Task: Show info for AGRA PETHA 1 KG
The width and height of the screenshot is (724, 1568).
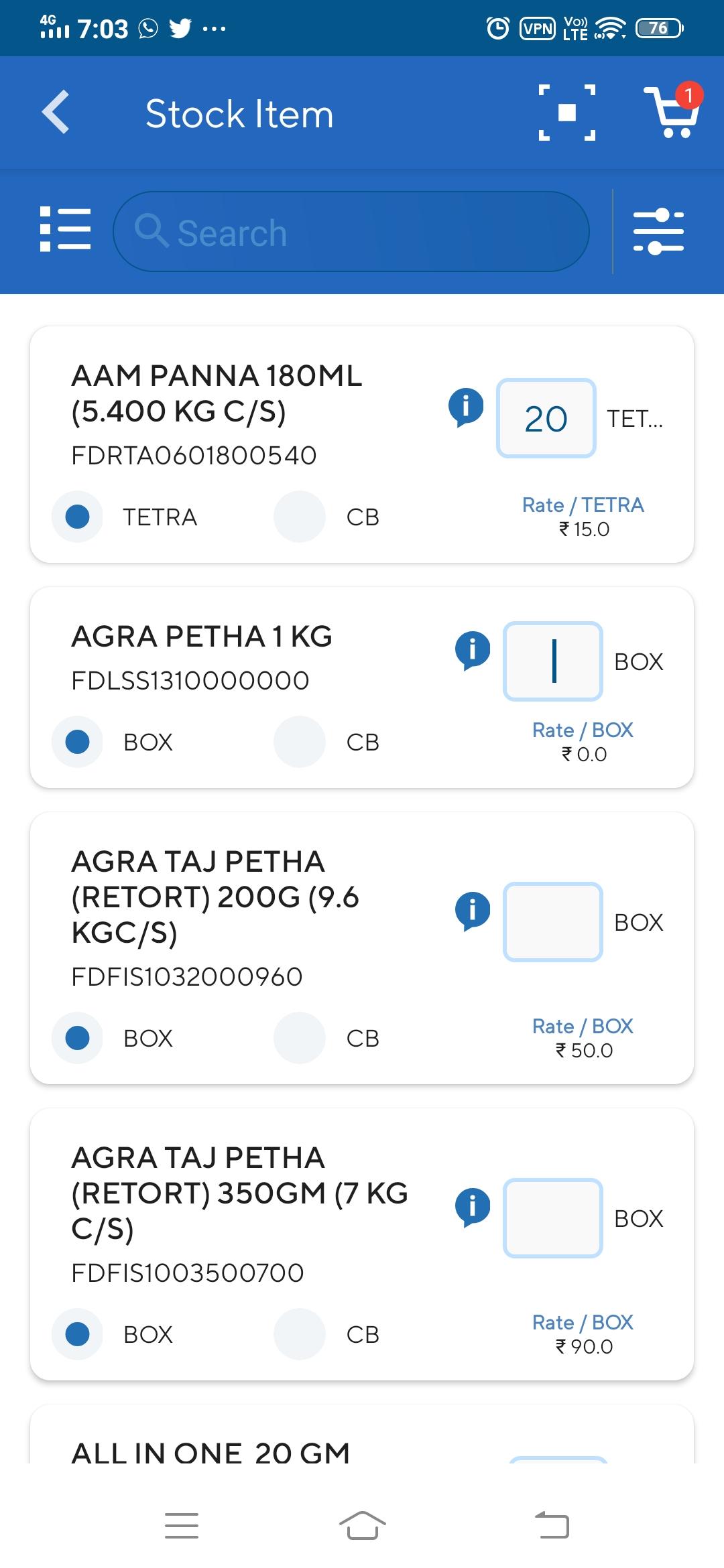Action: (473, 651)
